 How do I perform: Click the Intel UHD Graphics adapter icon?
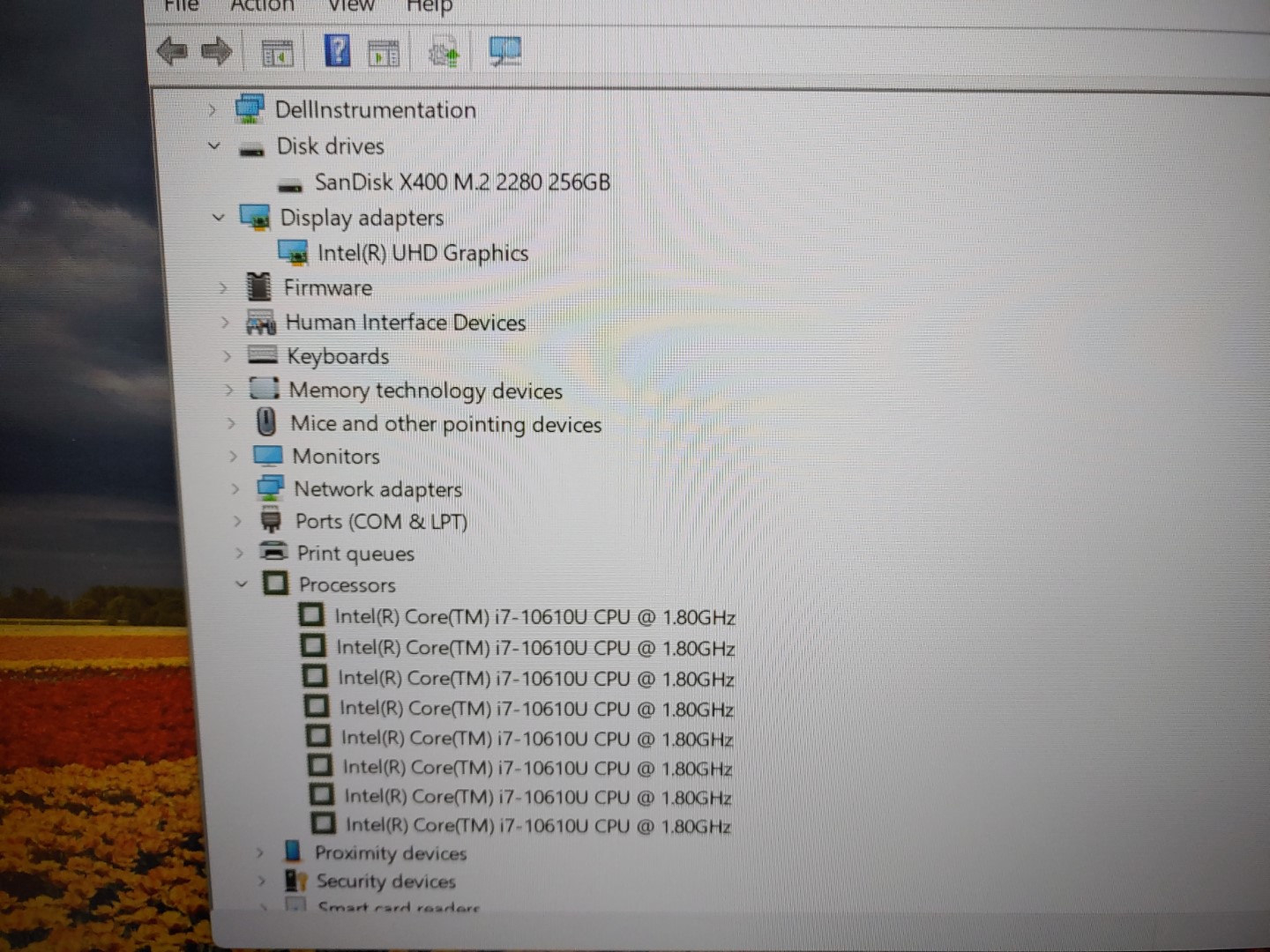click(x=294, y=253)
